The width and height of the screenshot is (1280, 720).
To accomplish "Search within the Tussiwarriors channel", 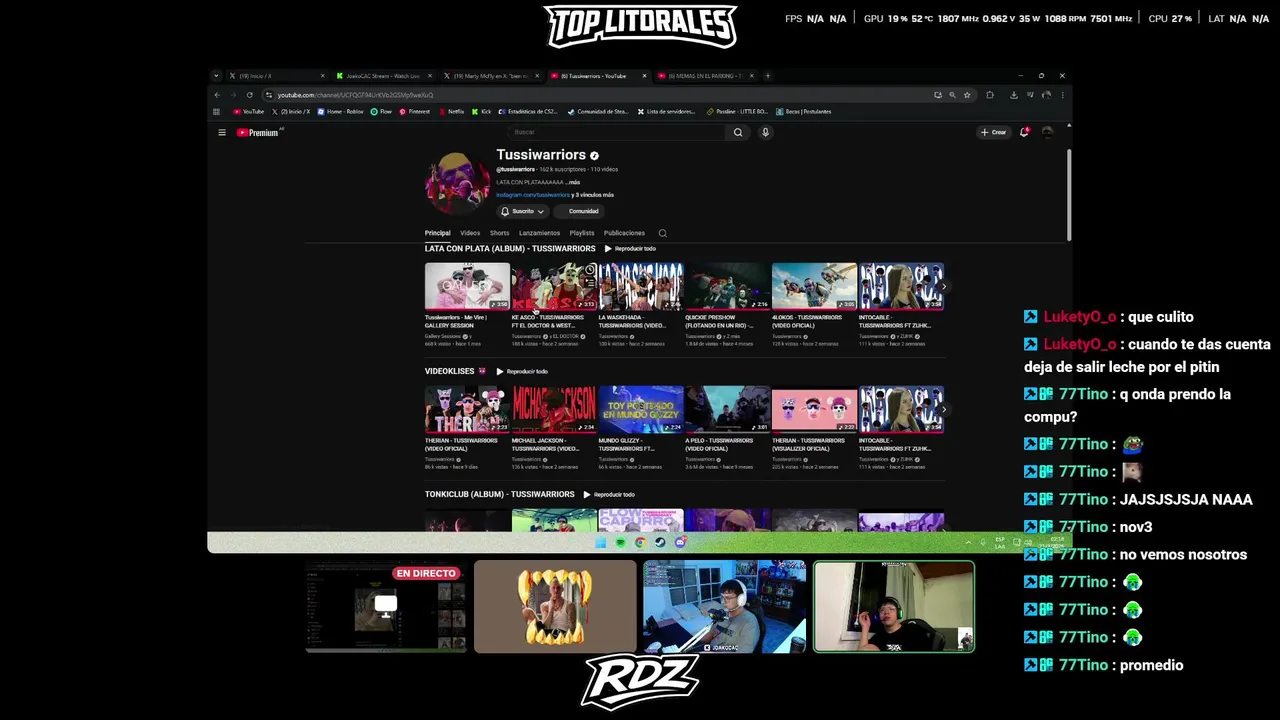I will [662, 233].
